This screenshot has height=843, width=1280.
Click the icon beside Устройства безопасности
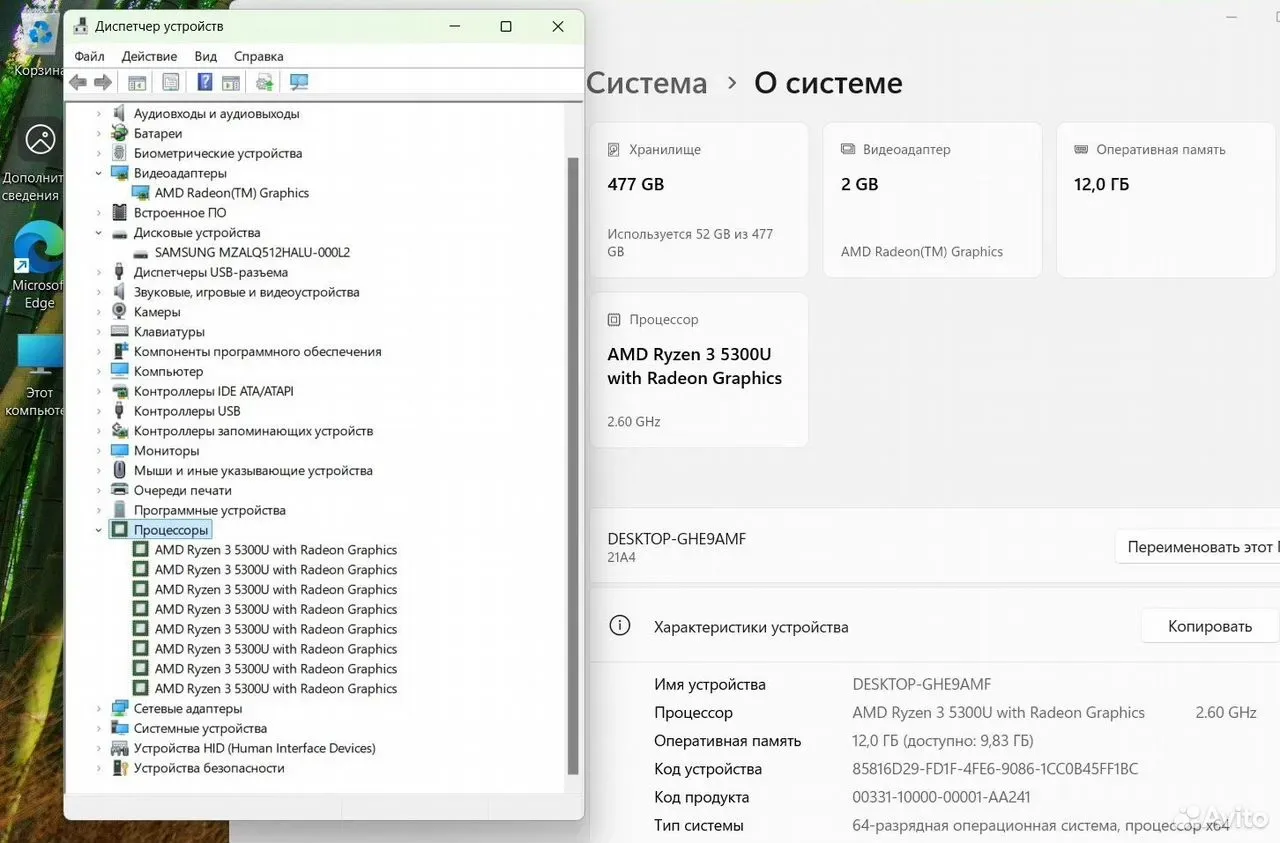pos(120,768)
